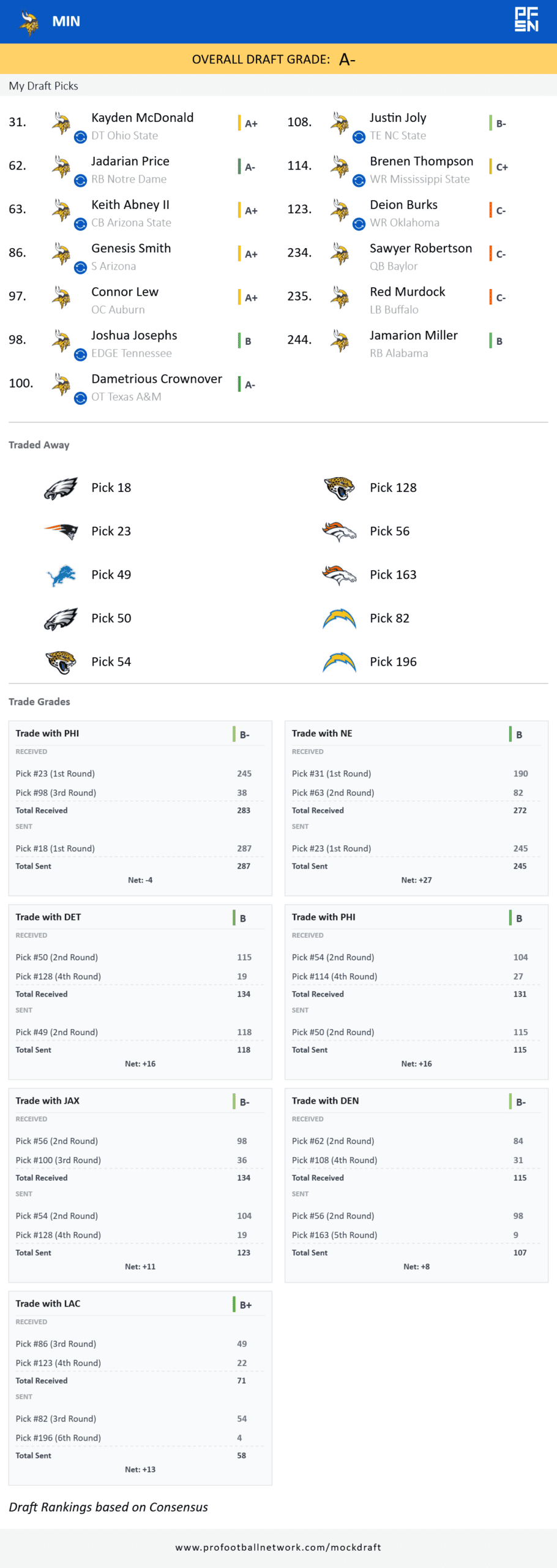Image resolution: width=557 pixels, height=1568 pixels.
Task: Click the blue trade badge beside Justin Joly
Action: (359, 137)
